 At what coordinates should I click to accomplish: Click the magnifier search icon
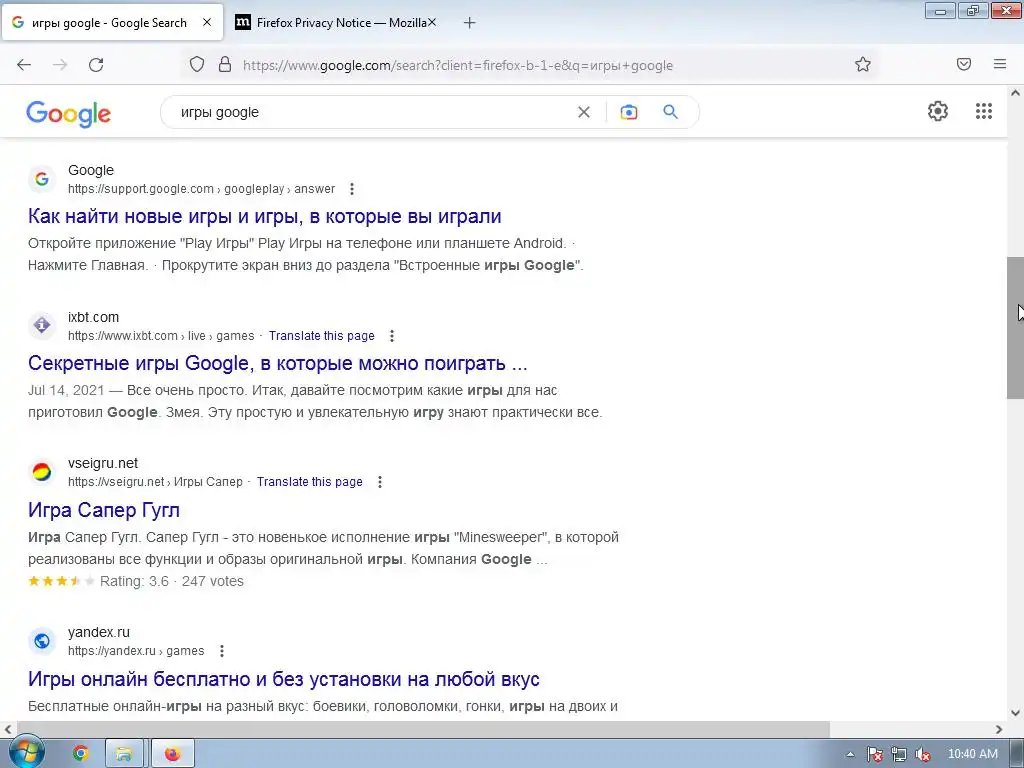[x=671, y=112]
